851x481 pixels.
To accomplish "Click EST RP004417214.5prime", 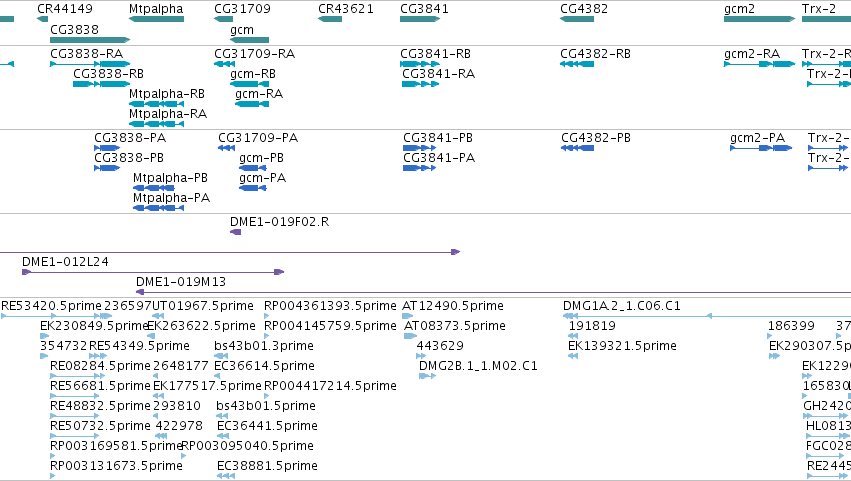I will click(330, 386).
